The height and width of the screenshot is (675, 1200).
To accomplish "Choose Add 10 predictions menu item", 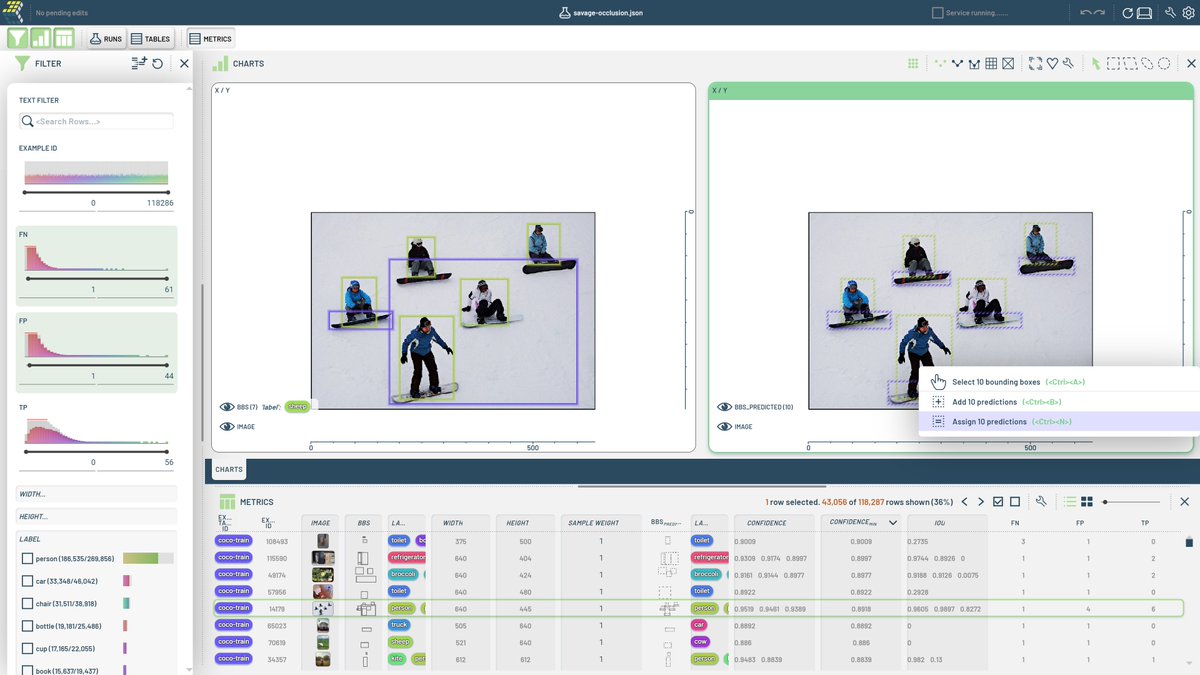I will [x=1060, y=402].
